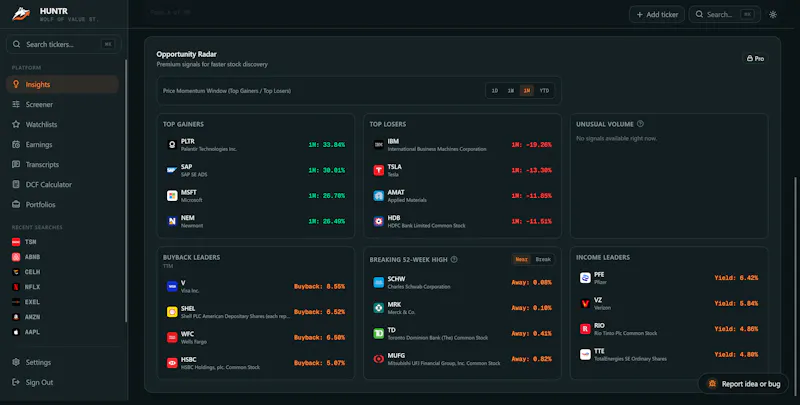This screenshot has height=405, width=800.
Task: Click the HUNTR wolf logo
Action: [x=21, y=14]
